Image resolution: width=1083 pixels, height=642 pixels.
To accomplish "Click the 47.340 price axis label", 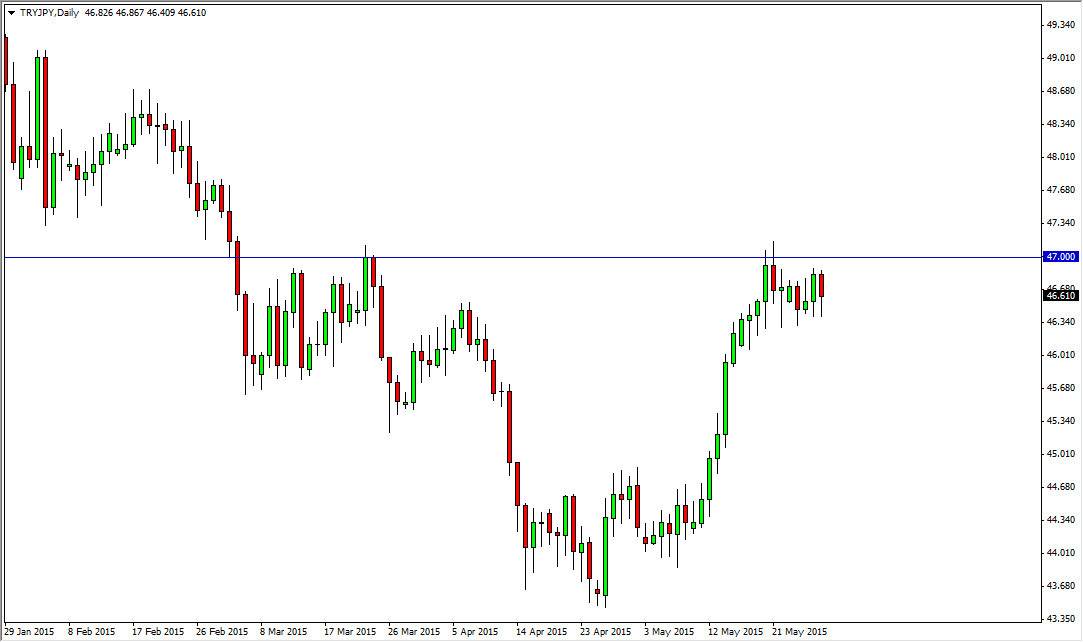I will [x=1061, y=223].
